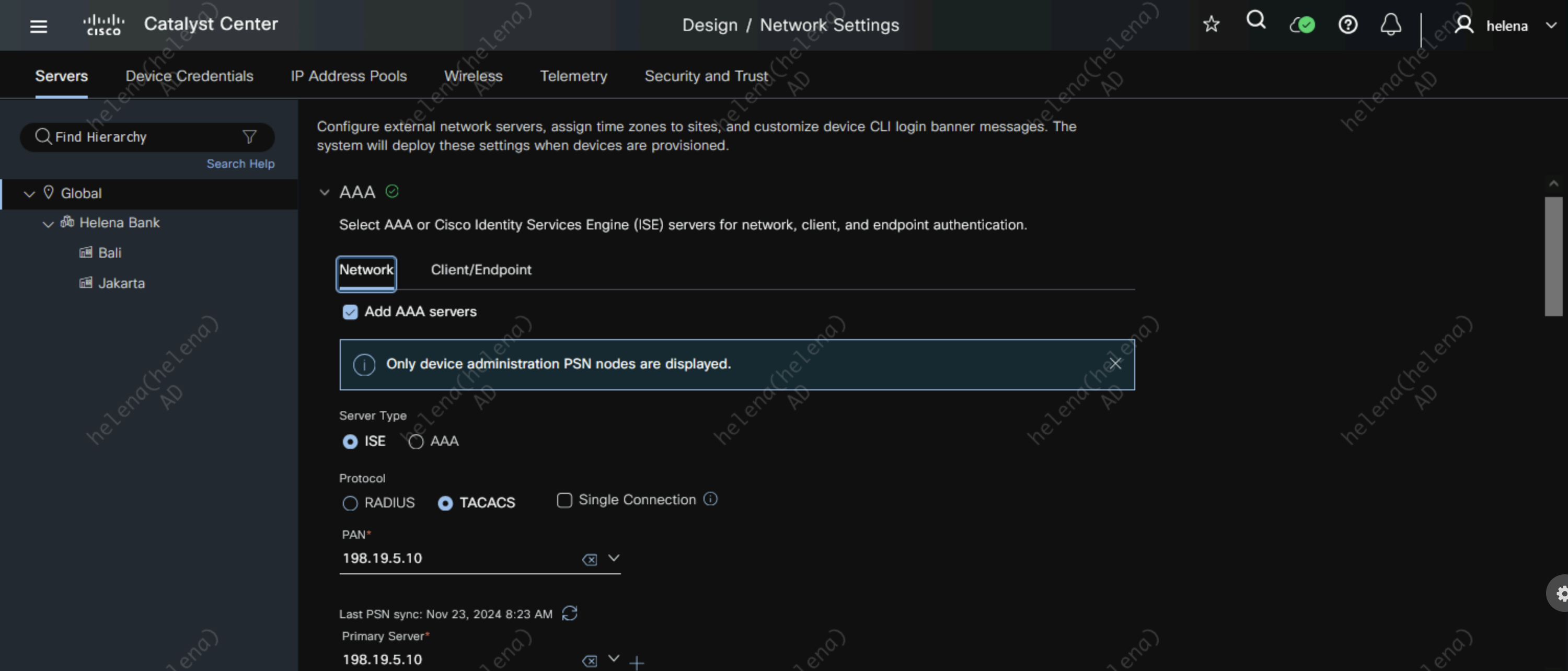This screenshot has width=1568, height=671.
Task: Collapse the AAA section chevron
Action: (x=325, y=192)
